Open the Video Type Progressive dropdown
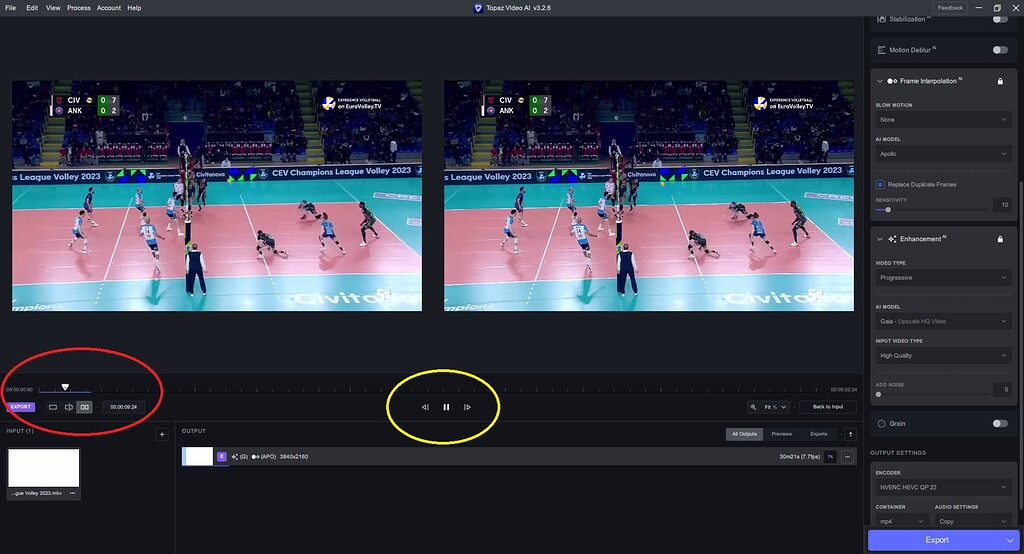 click(943, 278)
